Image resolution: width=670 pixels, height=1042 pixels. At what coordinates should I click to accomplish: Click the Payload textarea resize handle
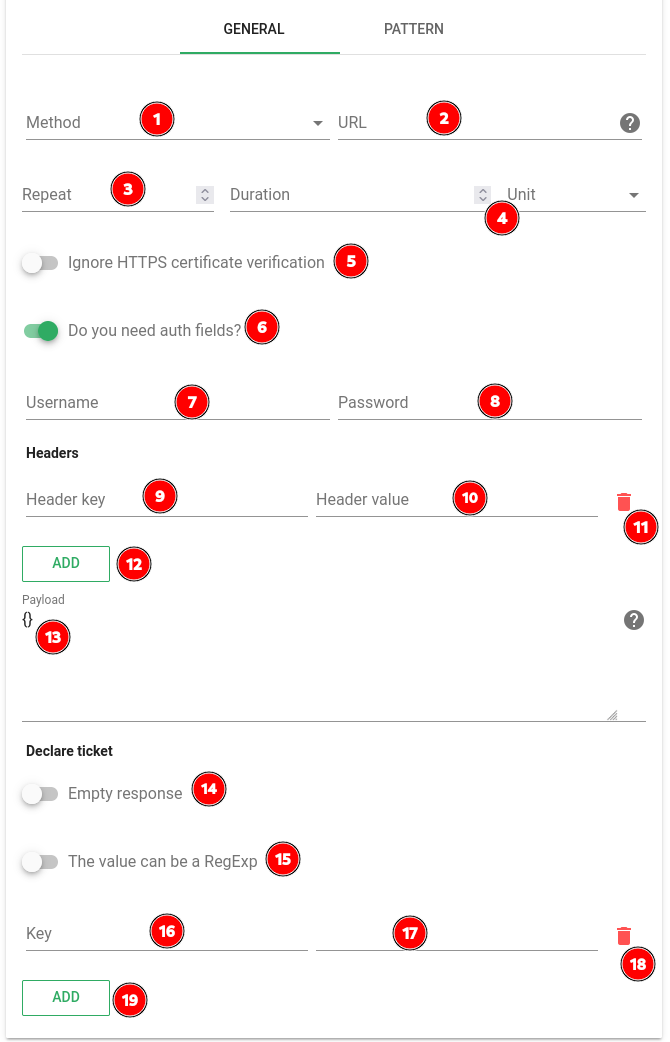point(612,715)
